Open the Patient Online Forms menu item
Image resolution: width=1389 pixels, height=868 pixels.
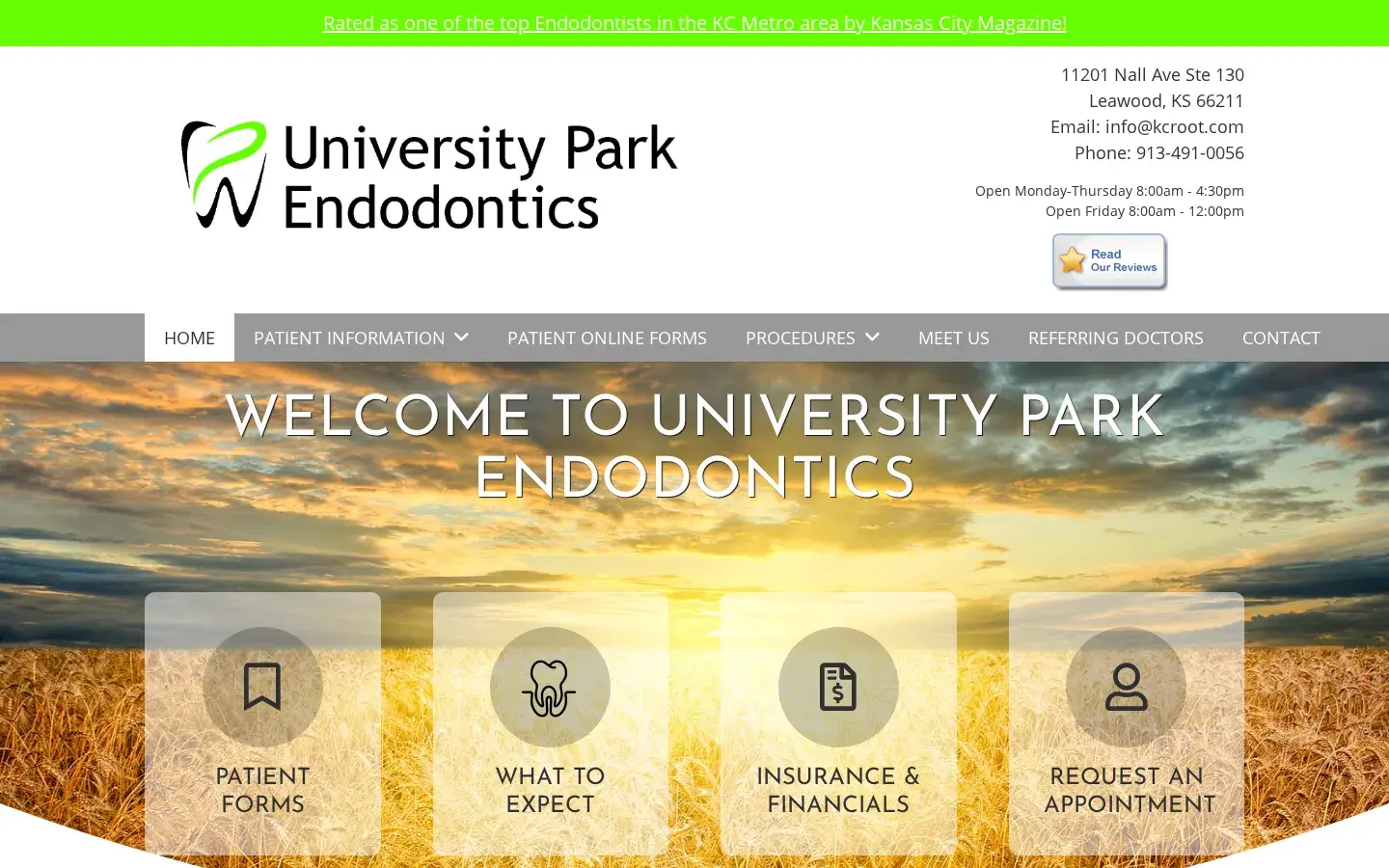607,338
